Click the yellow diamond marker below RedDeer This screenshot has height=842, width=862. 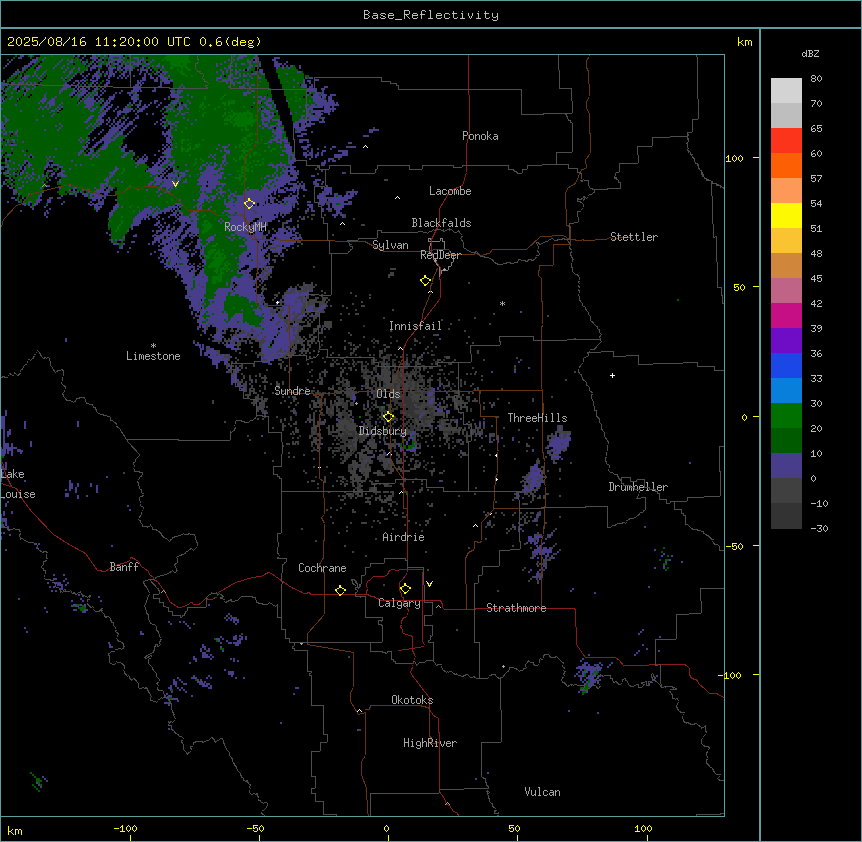click(x=425, y=281)
